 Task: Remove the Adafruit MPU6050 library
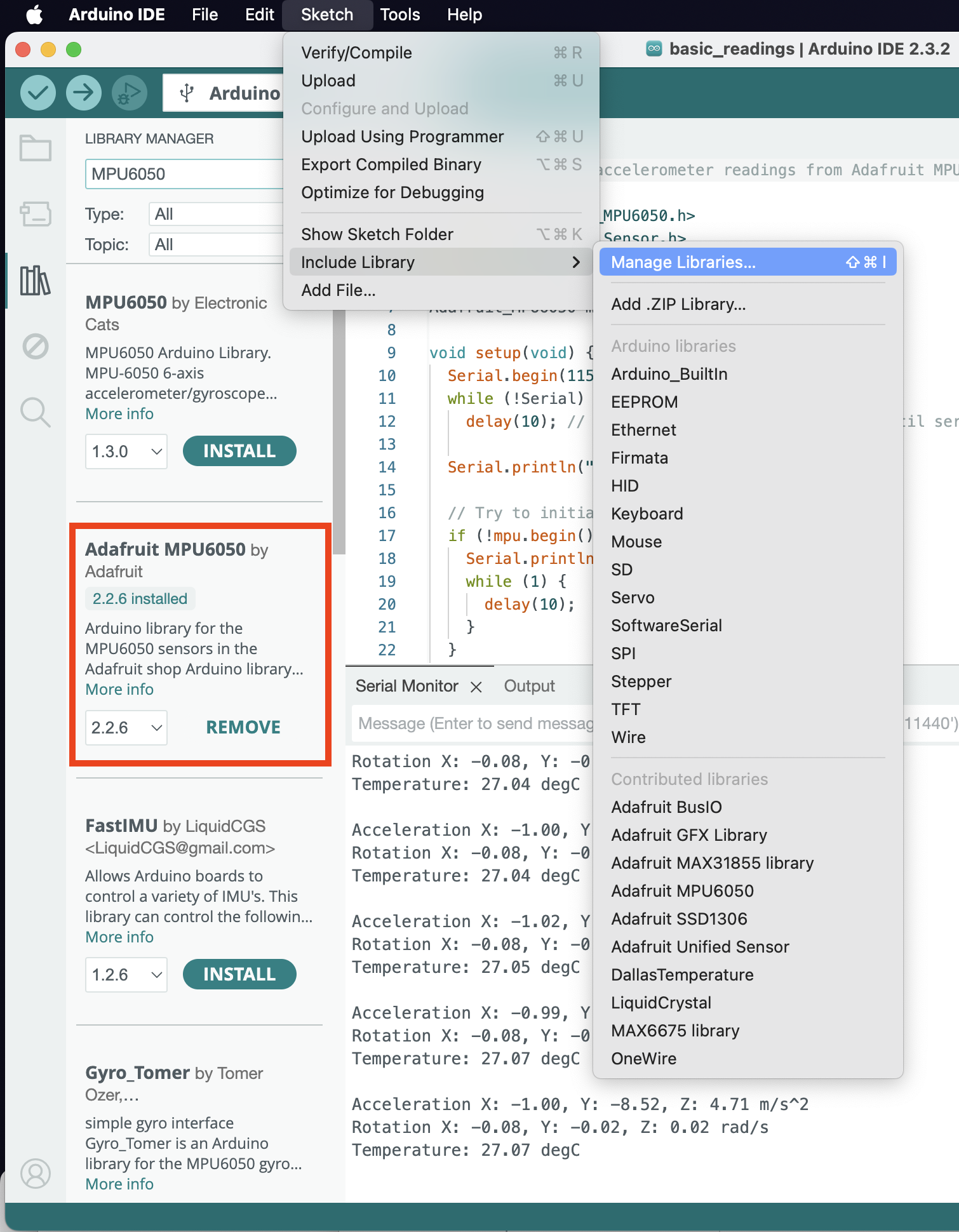(x=243, y=727)
